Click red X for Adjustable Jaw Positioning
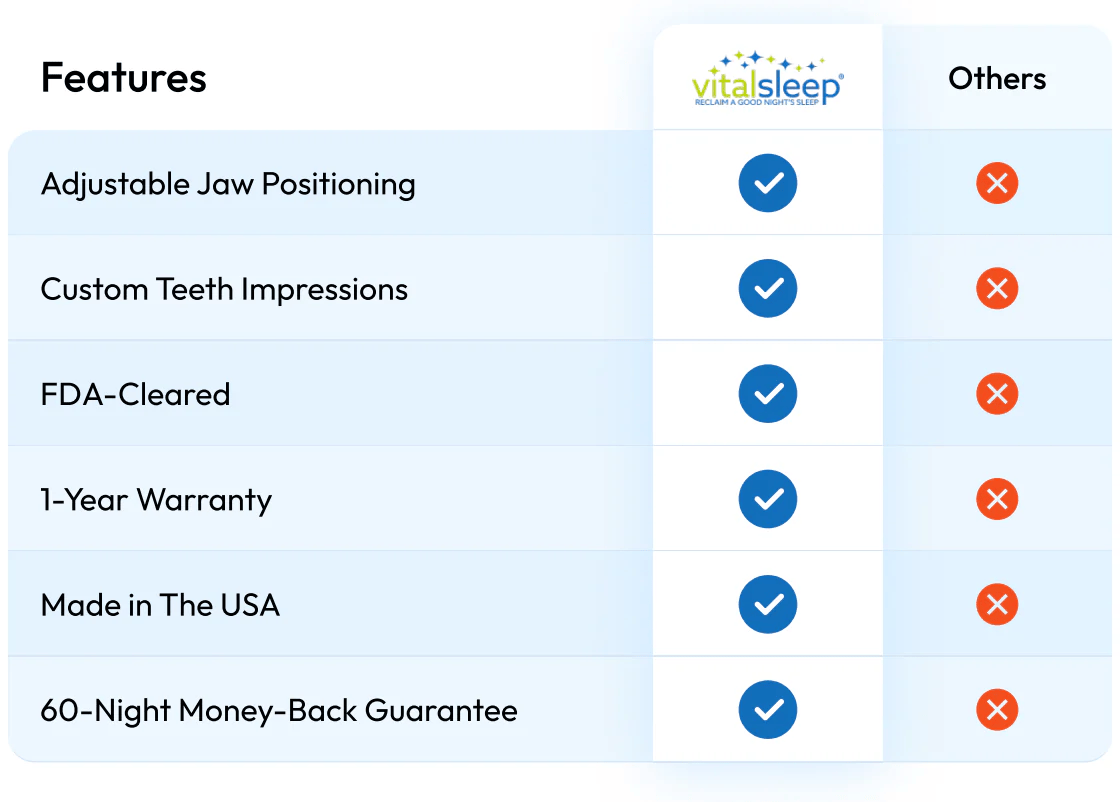The image size is (1120, 802). coord(997,183)
